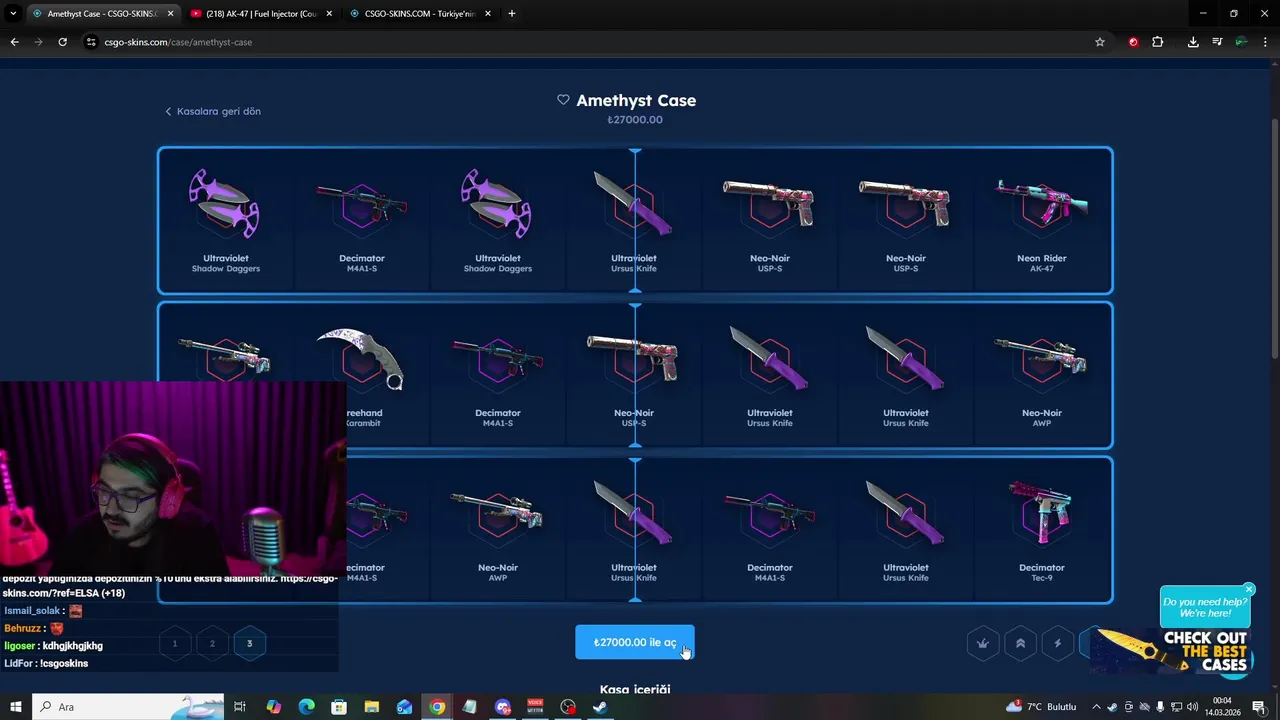1280x720 pixels.
Task: Close the help chat bubble
Action: pyautogui.click(x=1249, y=589)
